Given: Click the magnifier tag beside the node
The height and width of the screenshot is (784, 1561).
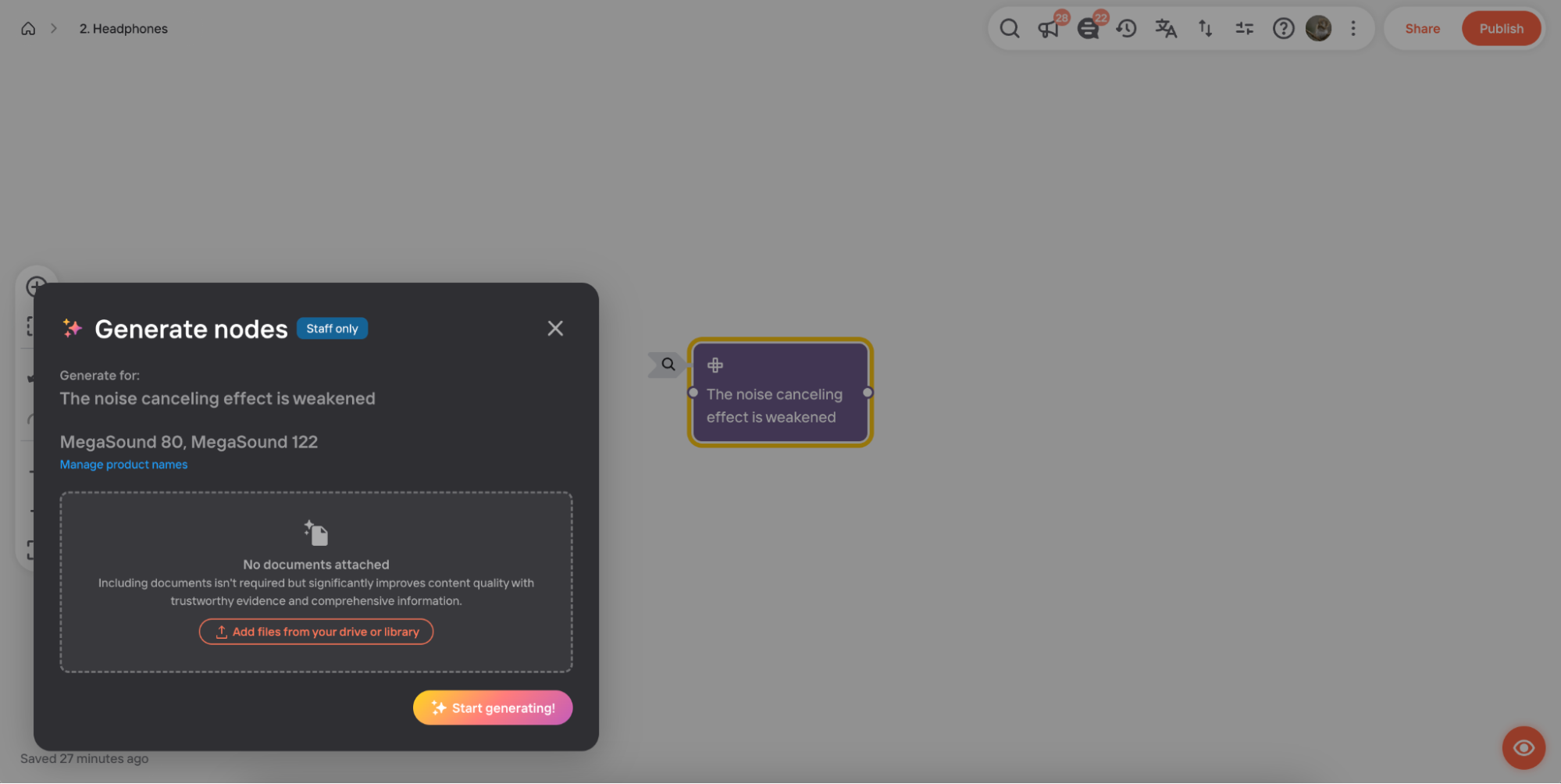Looking at the screenshot, I should 668,365.
